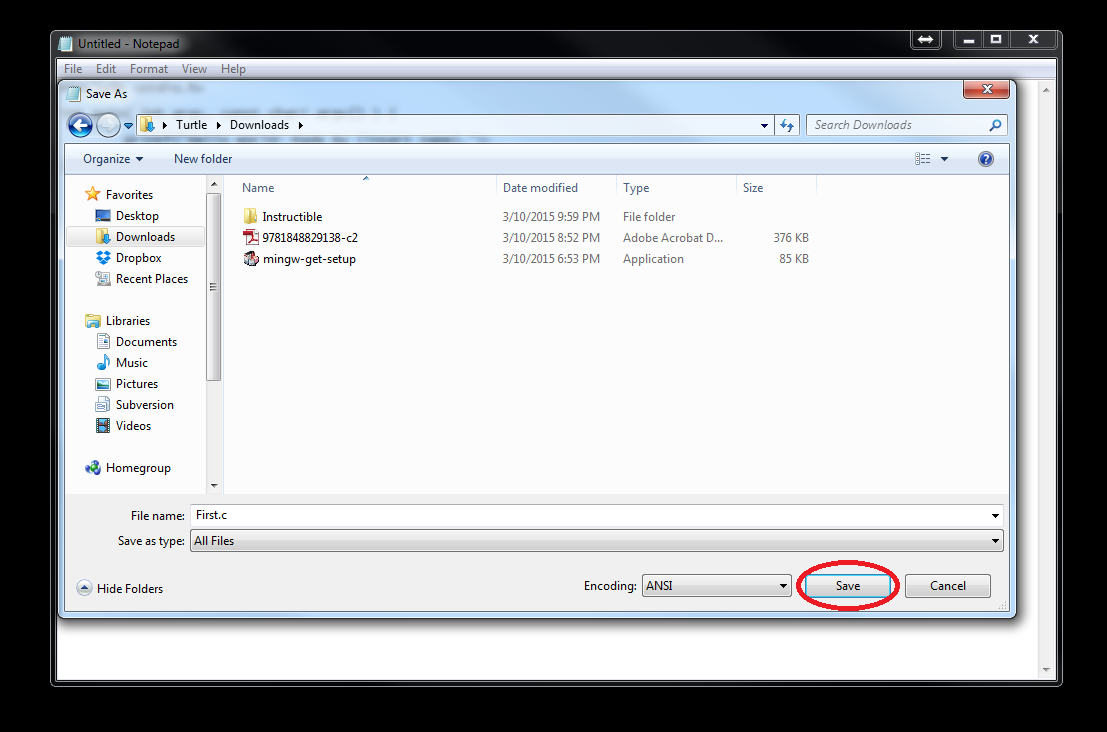Click navigation pane scroll up arrow
1107x732 pixels.
pos(213,184)
